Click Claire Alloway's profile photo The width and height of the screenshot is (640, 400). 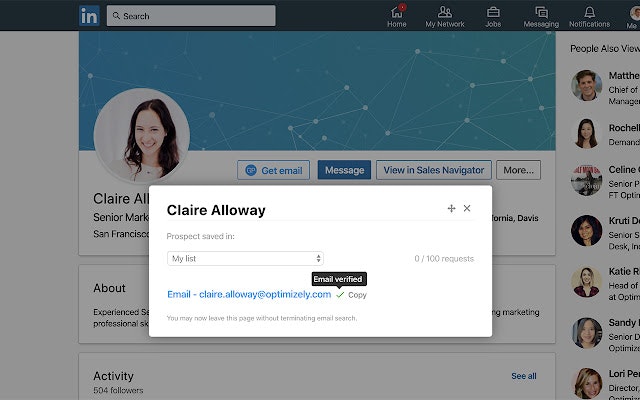click(142, 136)
